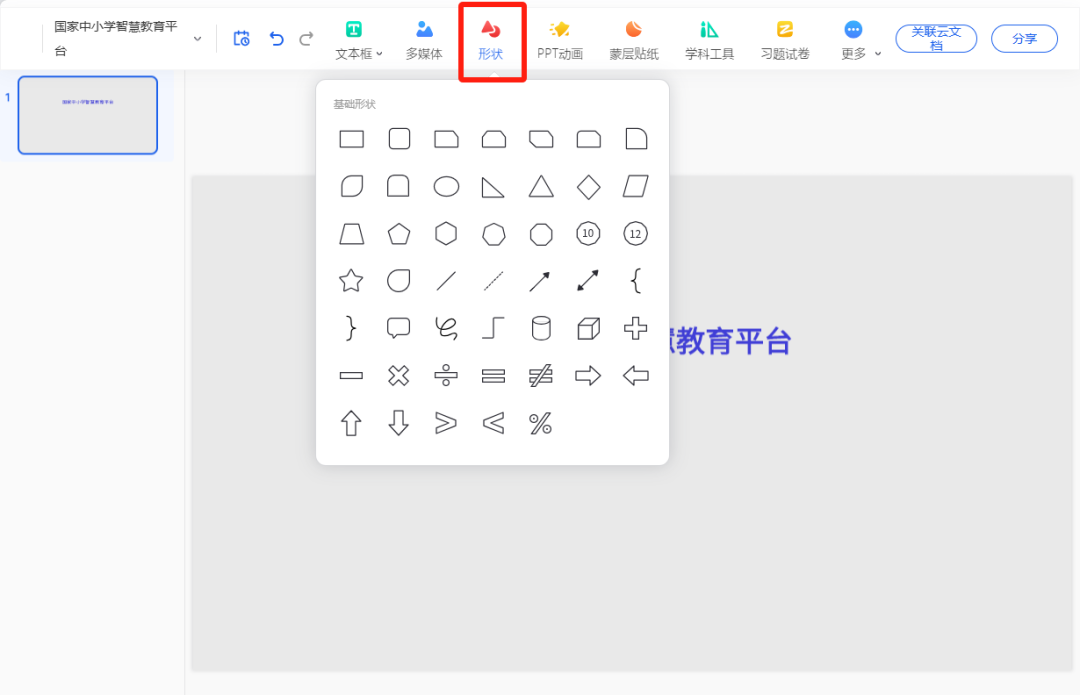Select slide 1 thumbnail in sidebar

point(87,114)
